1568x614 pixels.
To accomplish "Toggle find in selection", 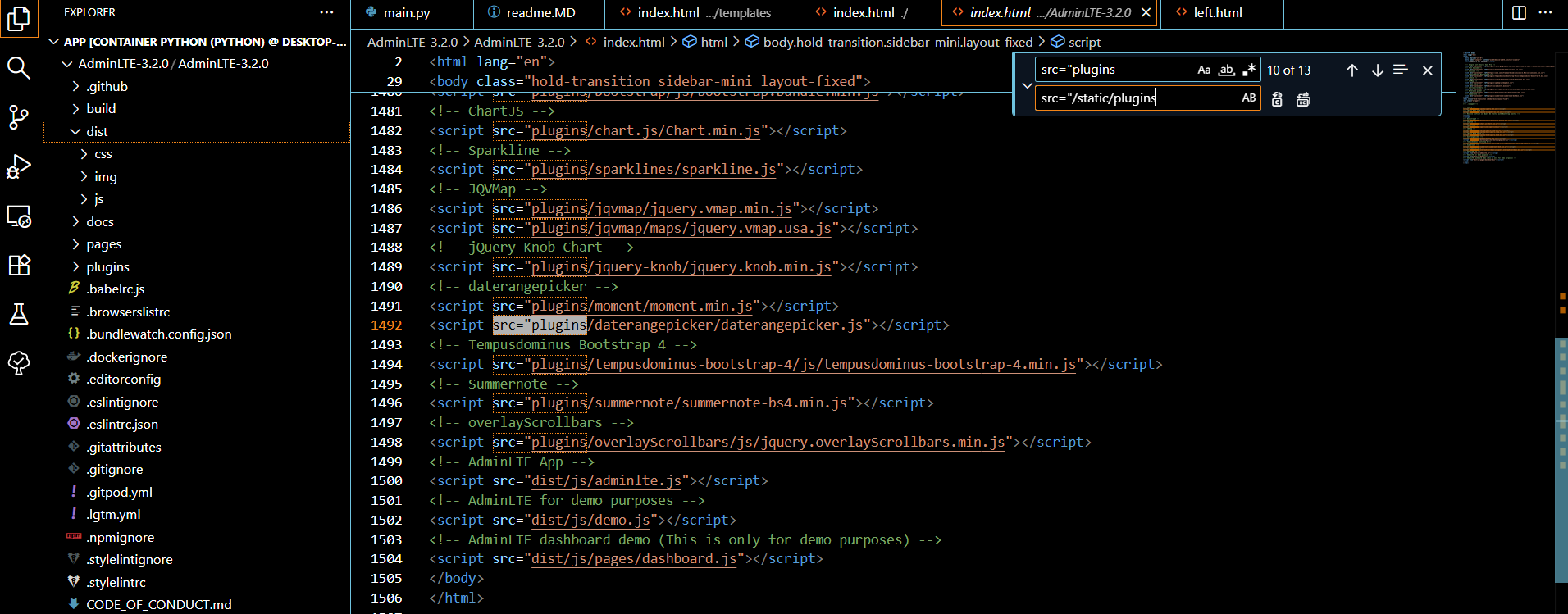I will point(1401,70).
